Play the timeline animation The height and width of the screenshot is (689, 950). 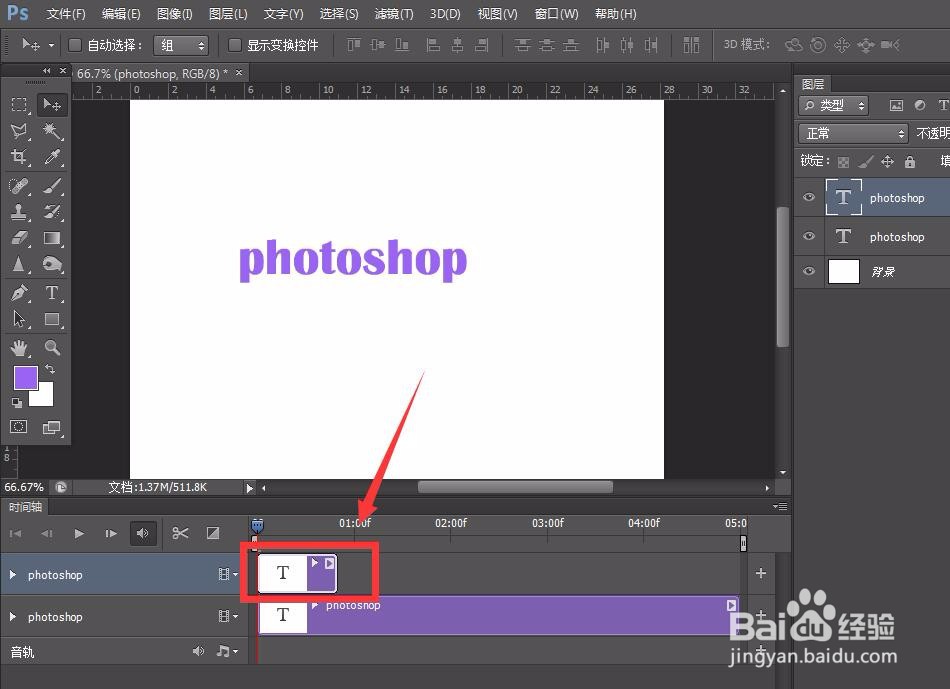[x=79, y=533]
